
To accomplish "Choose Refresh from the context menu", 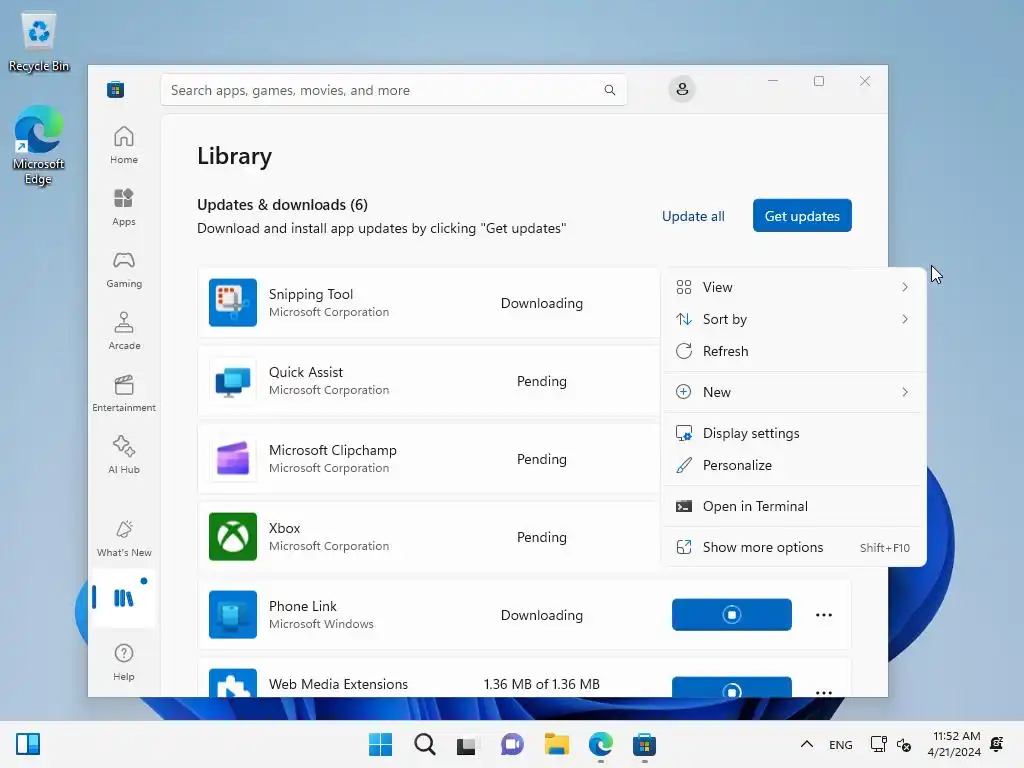I will coord(793,351).
